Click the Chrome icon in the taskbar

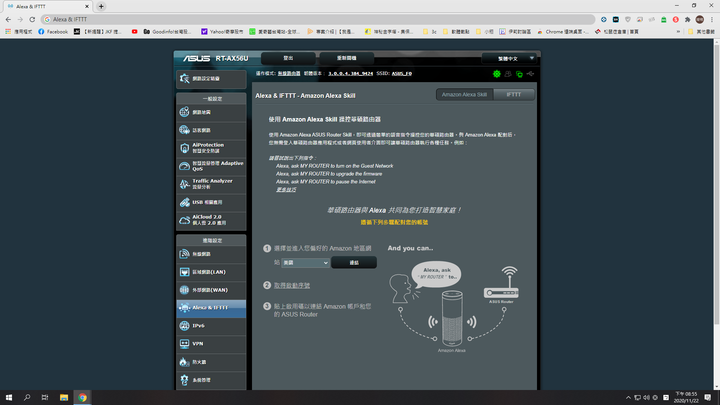tap(82, 397)
